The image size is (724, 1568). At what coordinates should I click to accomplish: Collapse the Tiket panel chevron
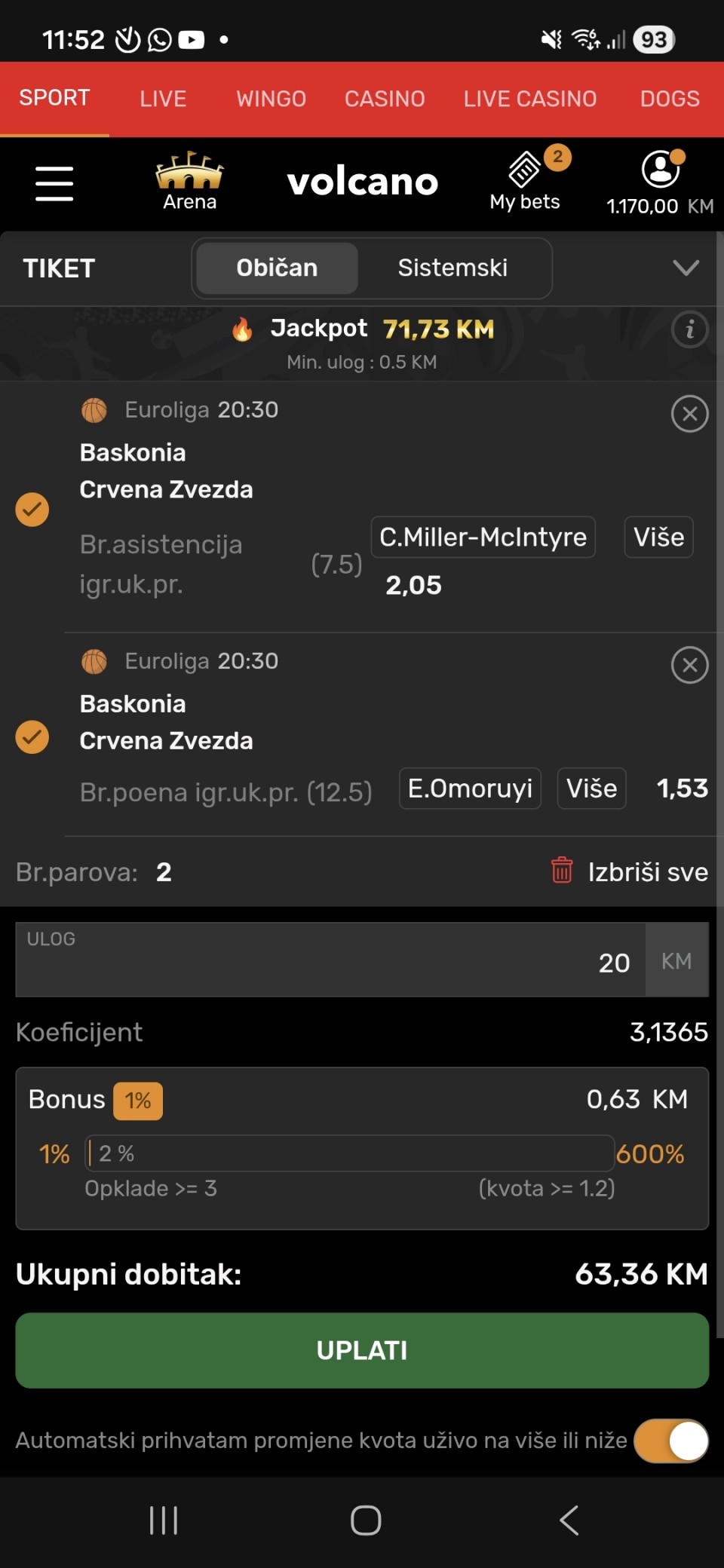point(686,268)
